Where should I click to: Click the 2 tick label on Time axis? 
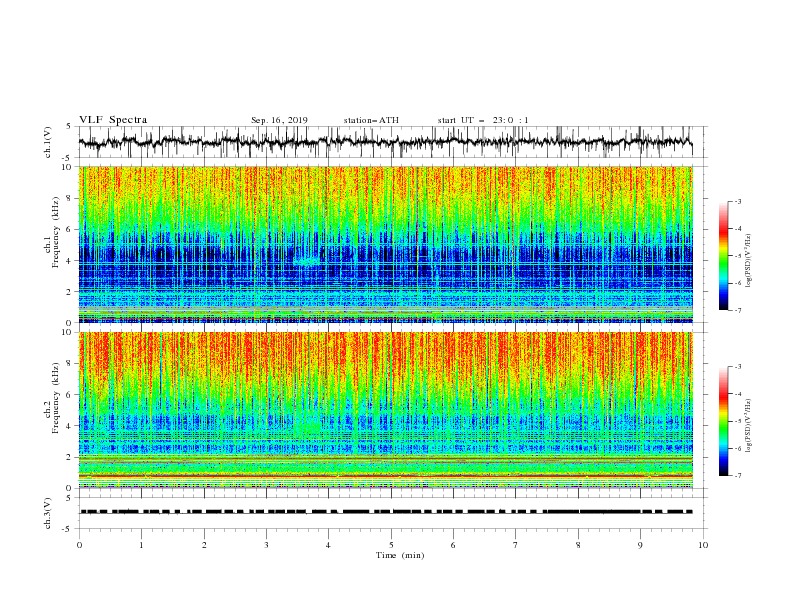204,545
